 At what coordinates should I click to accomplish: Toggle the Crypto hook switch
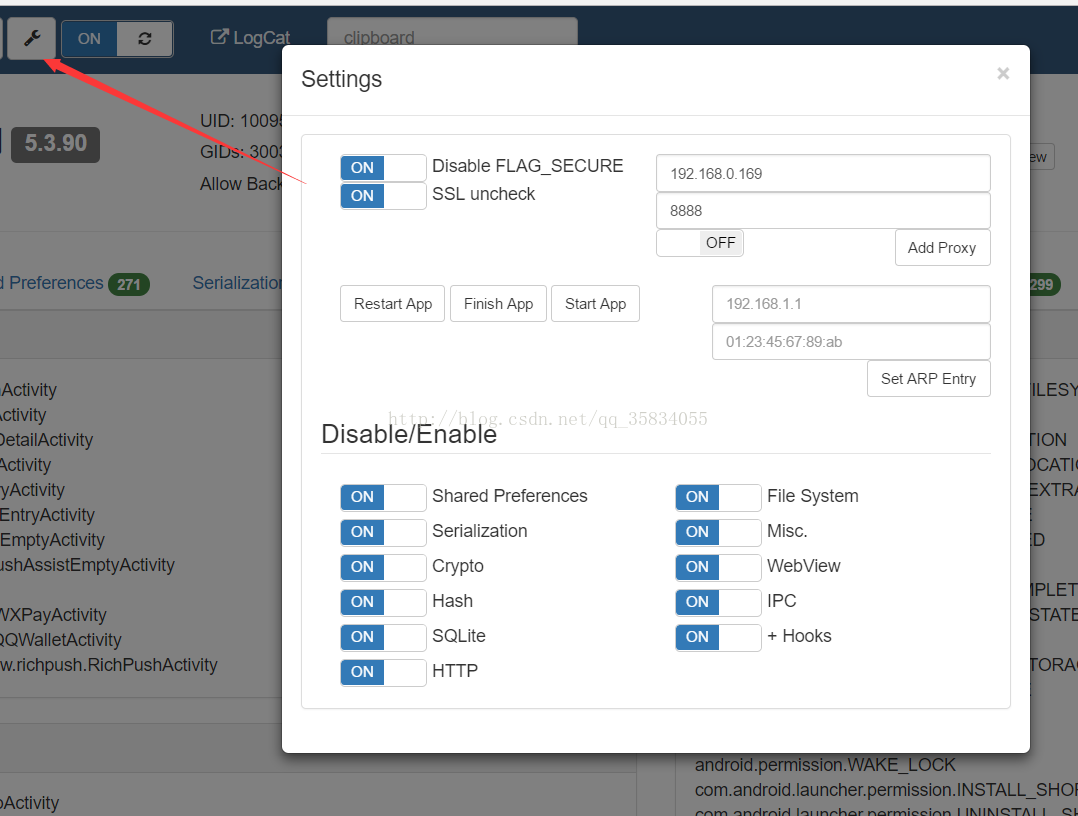[x=383, y=567]
